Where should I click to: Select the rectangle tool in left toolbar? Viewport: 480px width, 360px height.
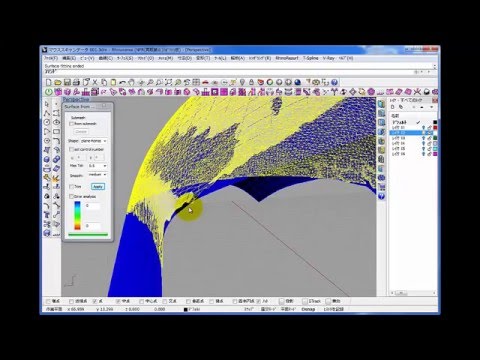click(x=56, y=132)
